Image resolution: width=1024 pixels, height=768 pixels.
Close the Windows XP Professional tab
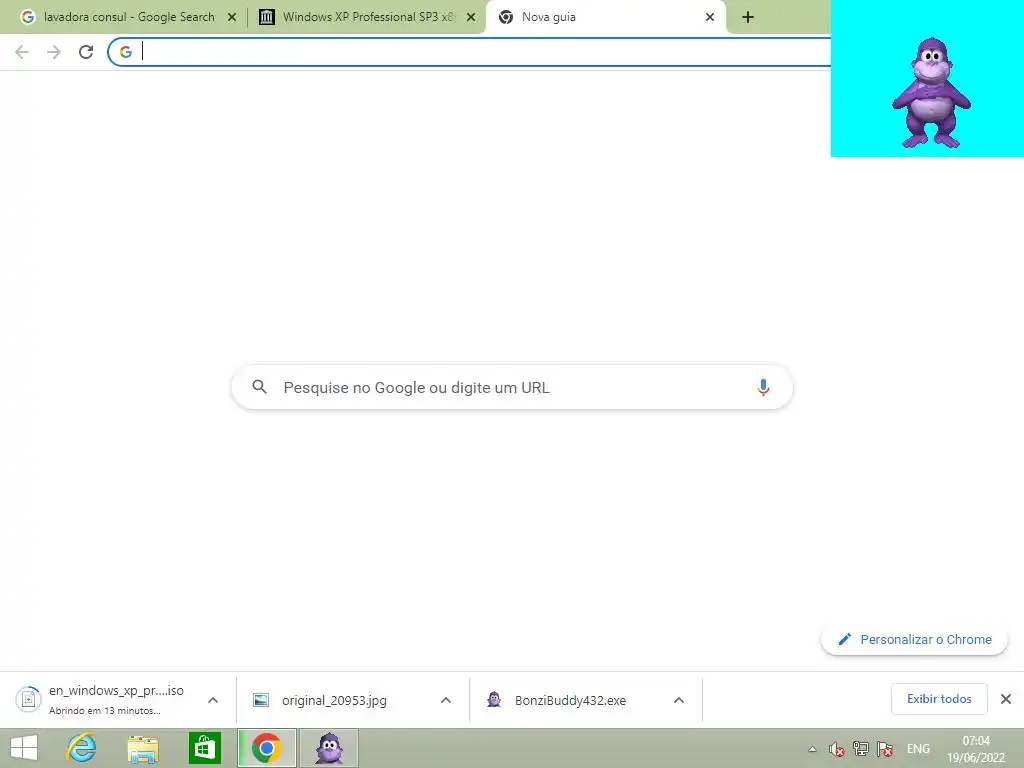(471, 17)
